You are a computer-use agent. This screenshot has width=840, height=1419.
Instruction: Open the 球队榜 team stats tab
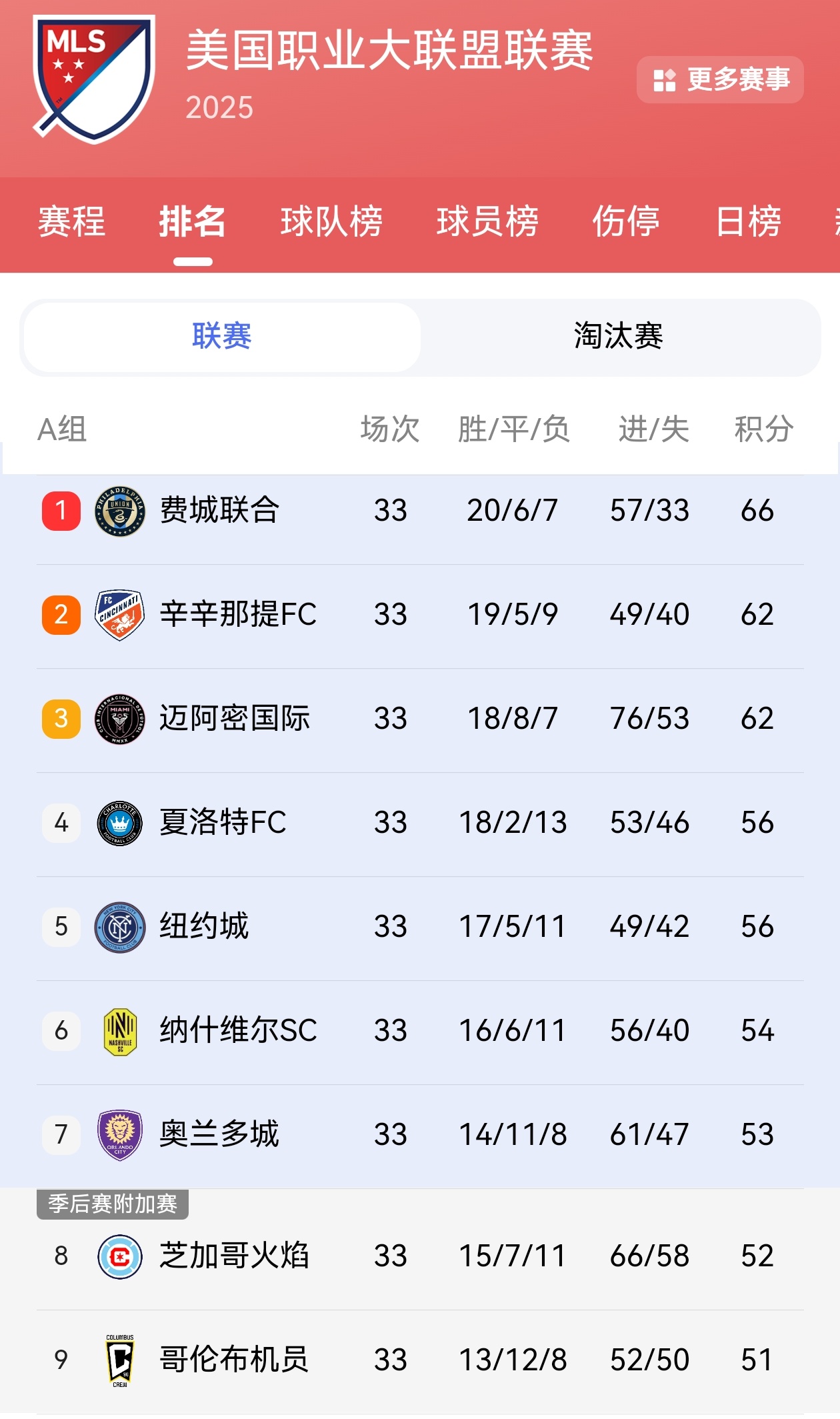[x=331, y=222]
